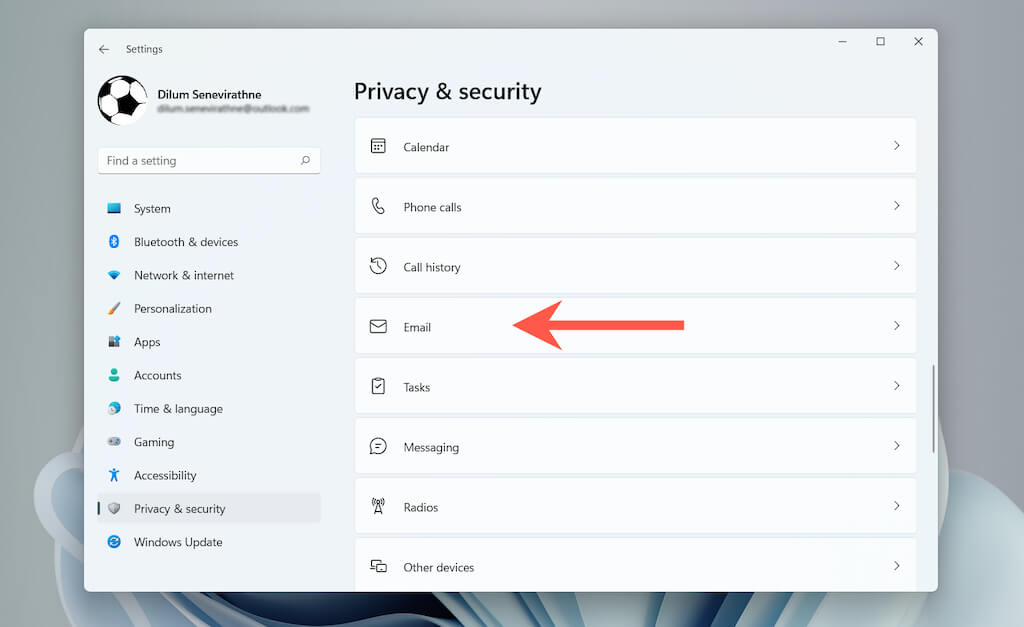Click the Phone calls handset icon
Screen dimensions: 1024x627
pyautogui.click(x=378, y=206)
